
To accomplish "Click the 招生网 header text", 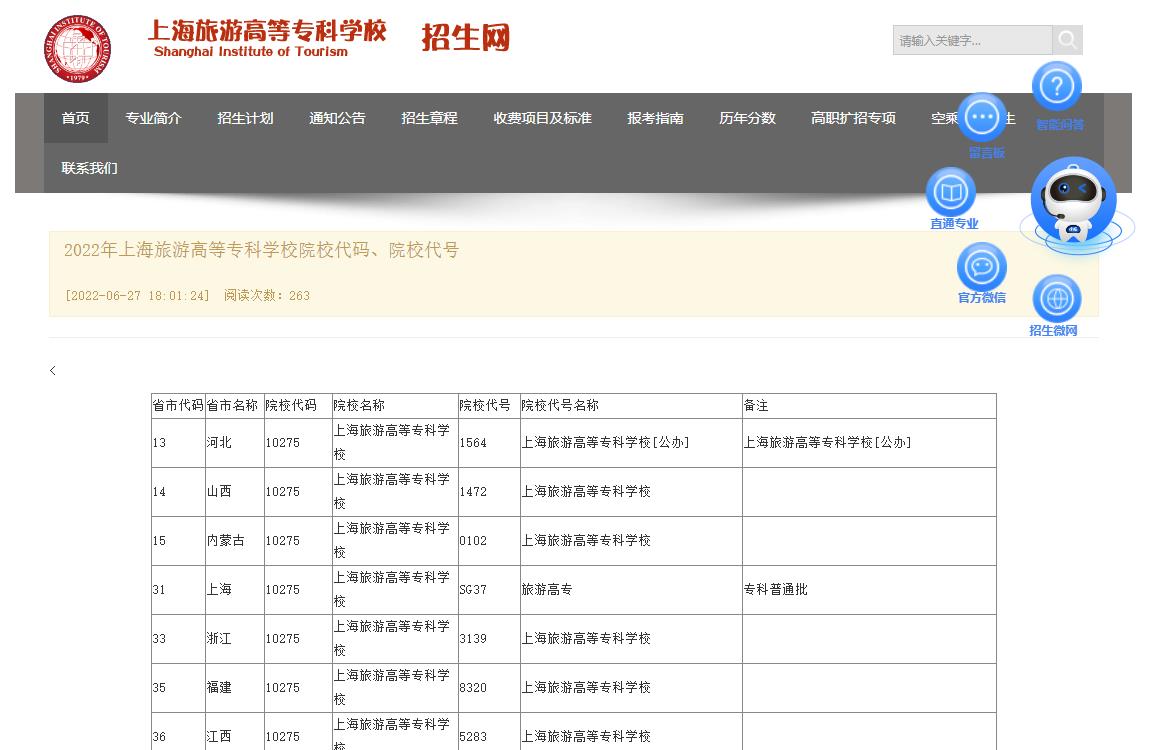I will (466, 37).
